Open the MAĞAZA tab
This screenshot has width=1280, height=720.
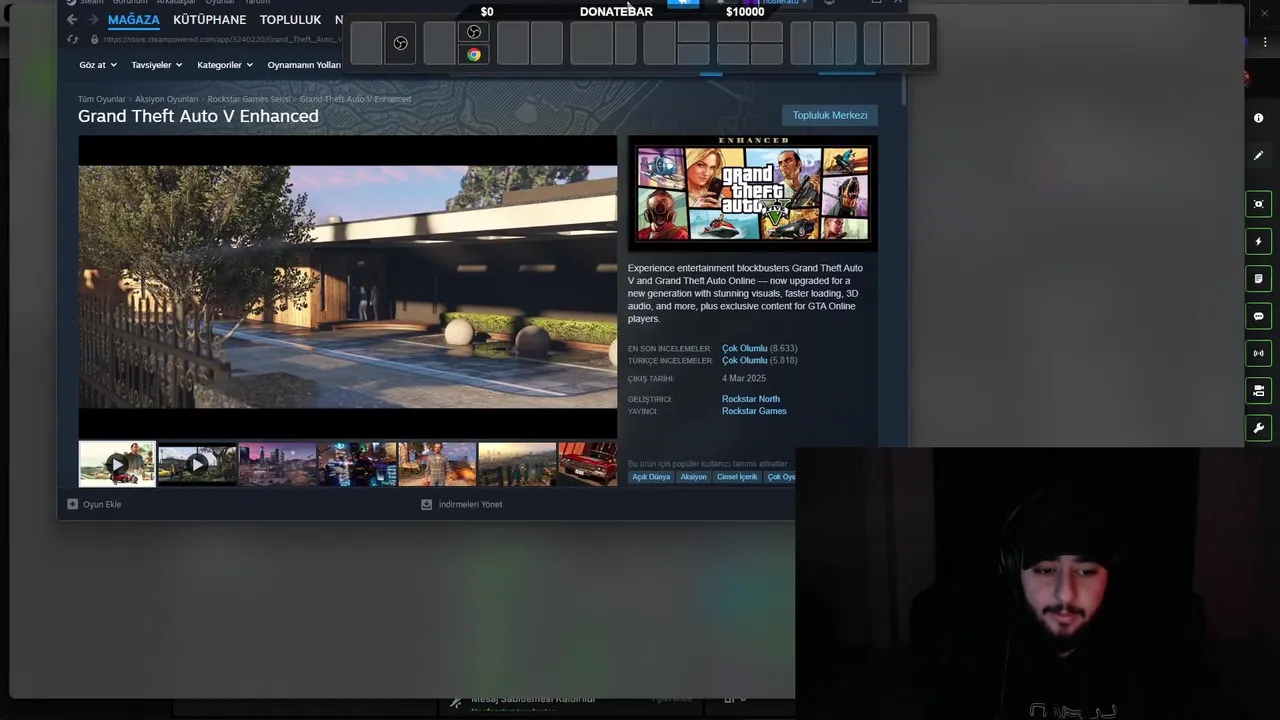point(134,20)
